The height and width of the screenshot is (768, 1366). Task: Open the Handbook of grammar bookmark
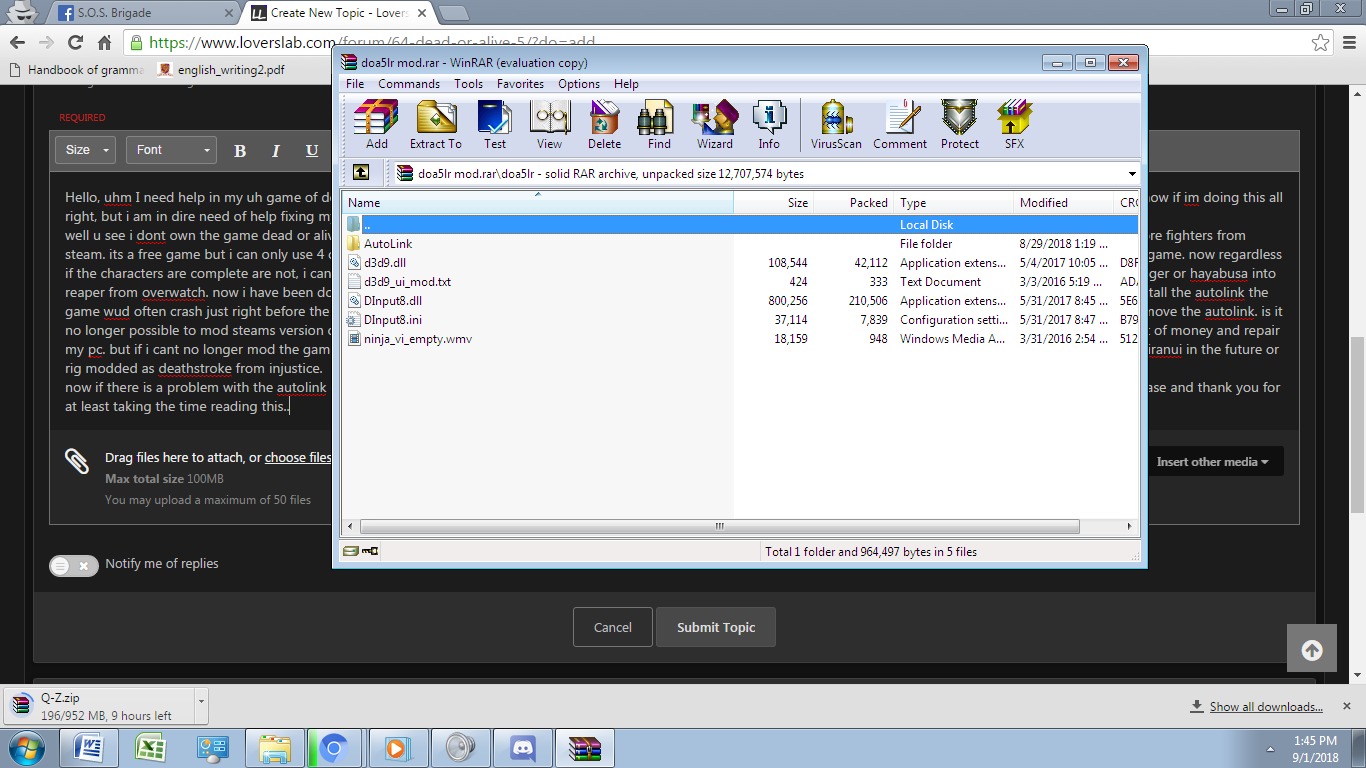click(77, 70)
